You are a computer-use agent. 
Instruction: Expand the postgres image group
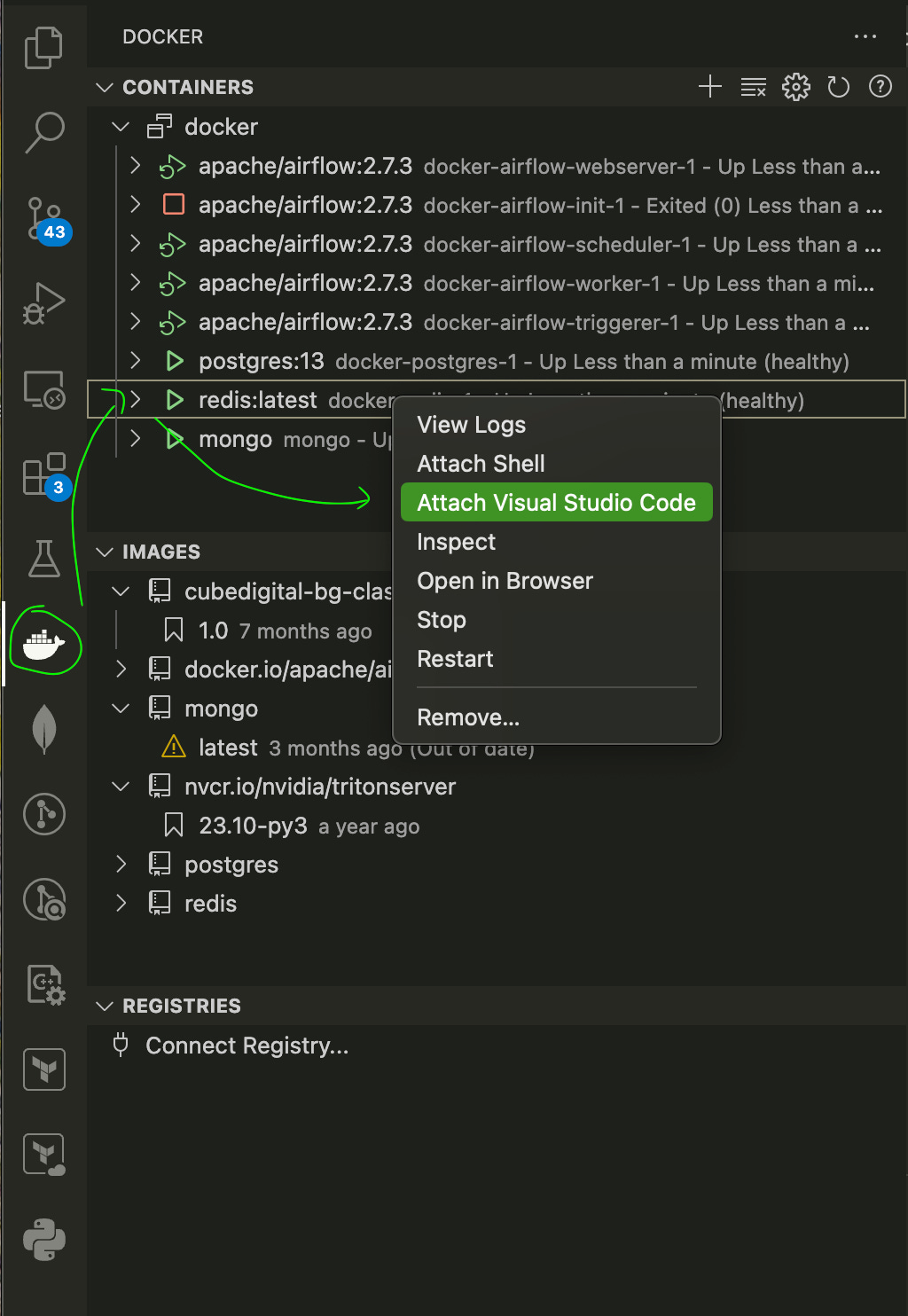point(121,864)
